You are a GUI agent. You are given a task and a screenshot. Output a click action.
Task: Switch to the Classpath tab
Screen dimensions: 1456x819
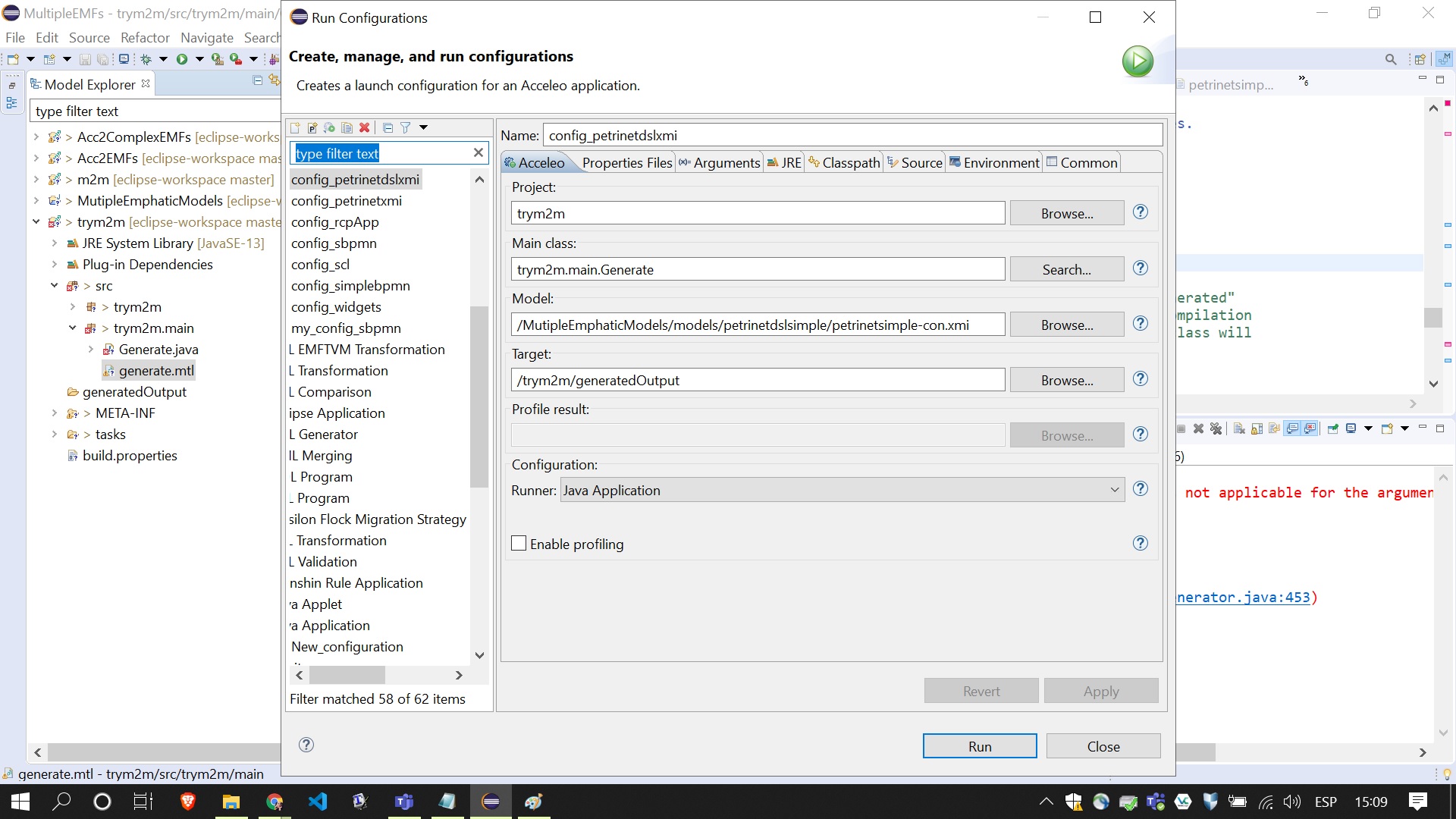coord(844,162)
